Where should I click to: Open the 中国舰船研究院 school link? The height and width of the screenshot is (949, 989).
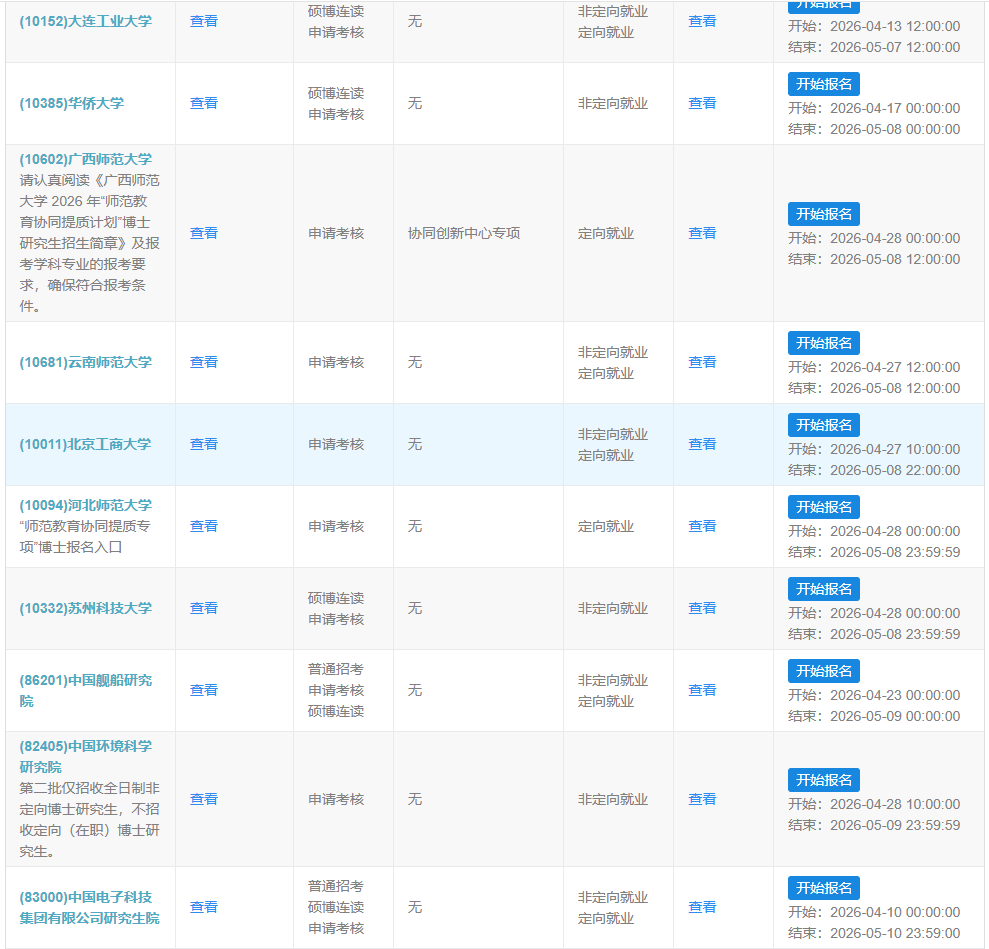[86, 690]
